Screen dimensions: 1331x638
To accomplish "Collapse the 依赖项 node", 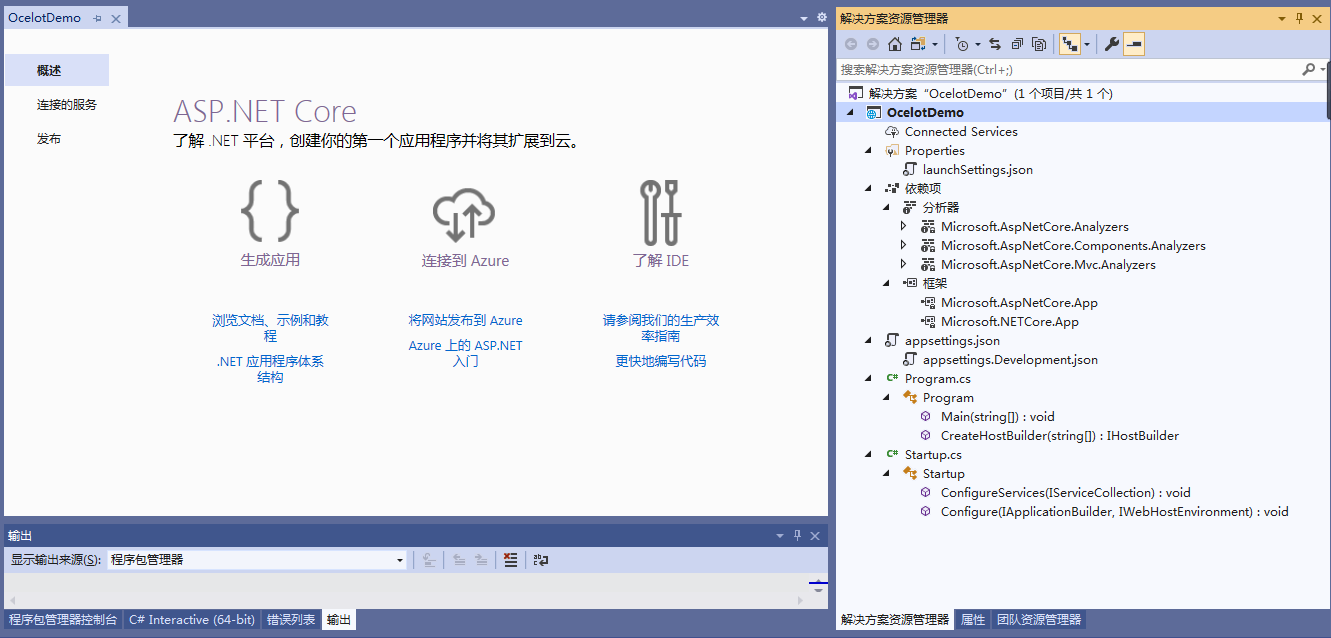I will click(x=869, y=189).
